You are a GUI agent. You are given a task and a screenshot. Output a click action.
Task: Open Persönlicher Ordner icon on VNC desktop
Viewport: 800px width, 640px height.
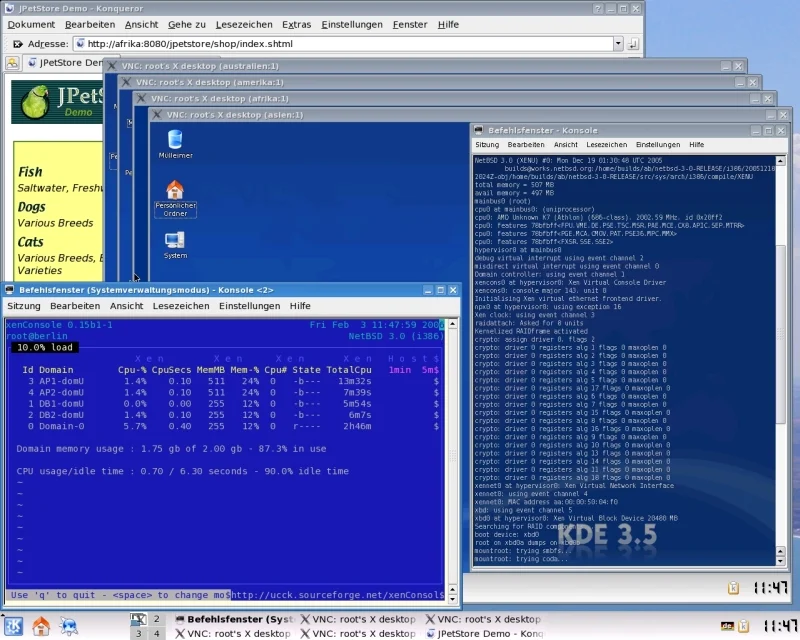point(175,199)
